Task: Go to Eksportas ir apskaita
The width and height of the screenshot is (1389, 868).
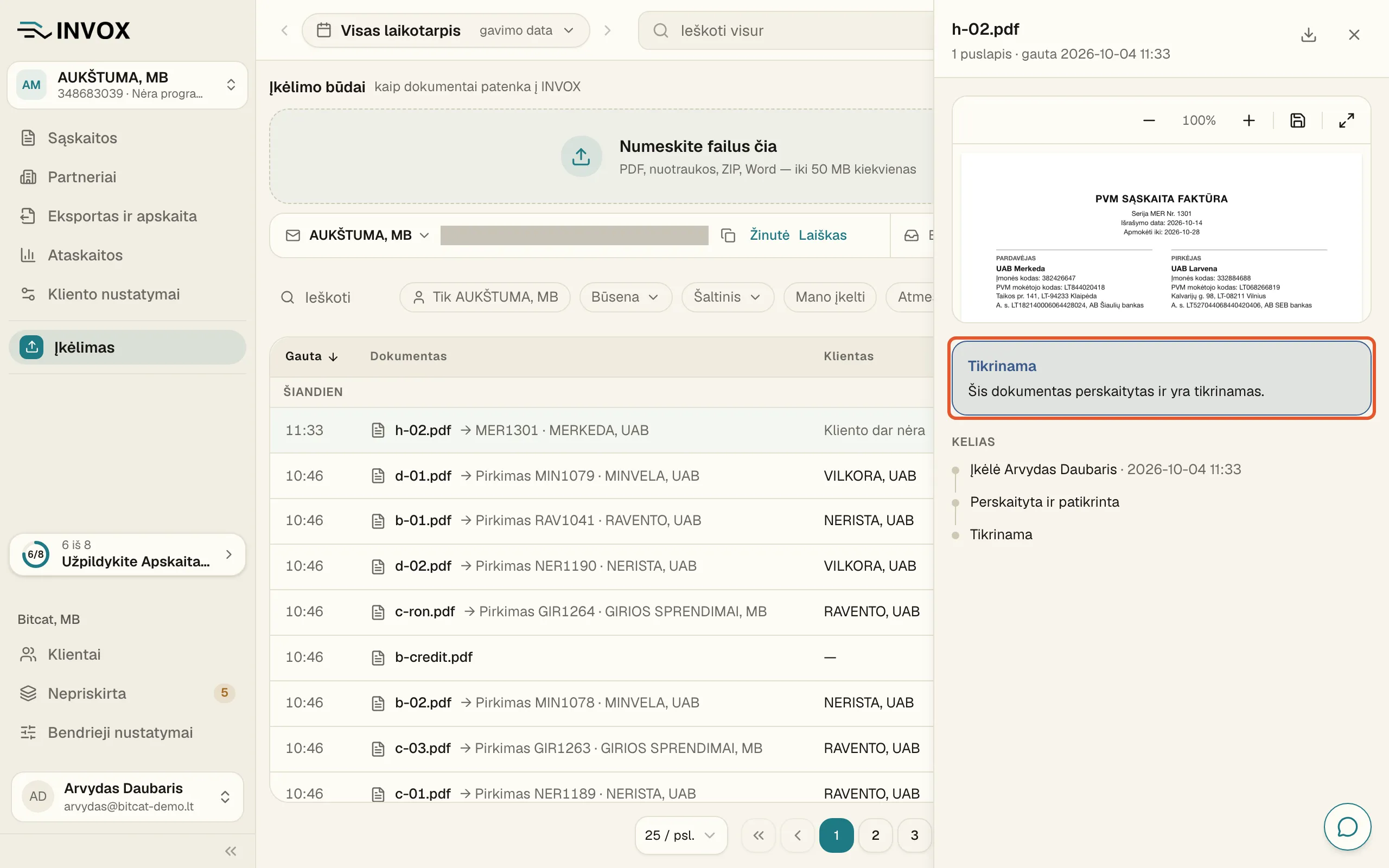Action: point(128,216)
